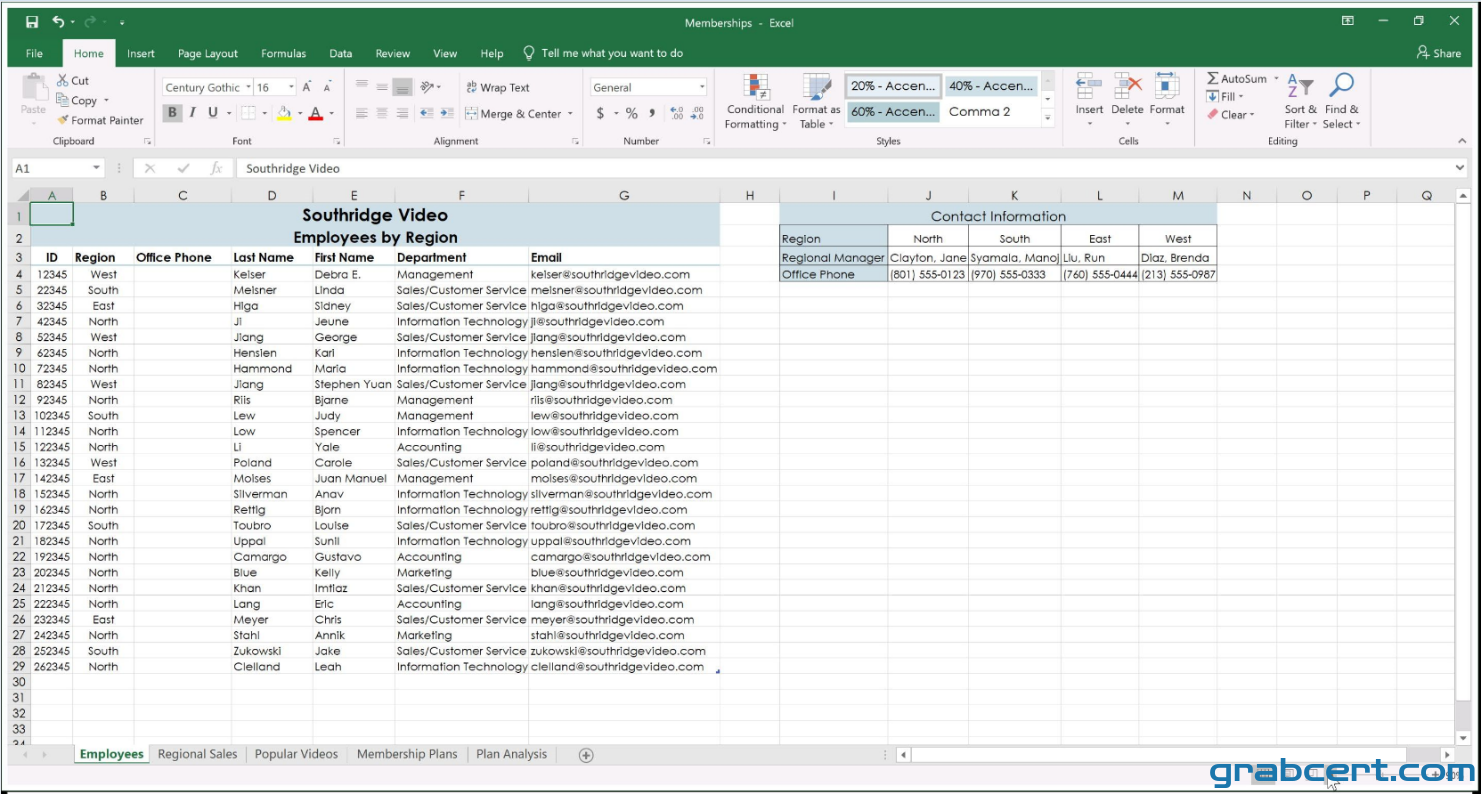The height and width of the screenshot is (794, 1481).
Task: Open the Find & Select magnifier icon
Action: click(x=1340, y=86)
